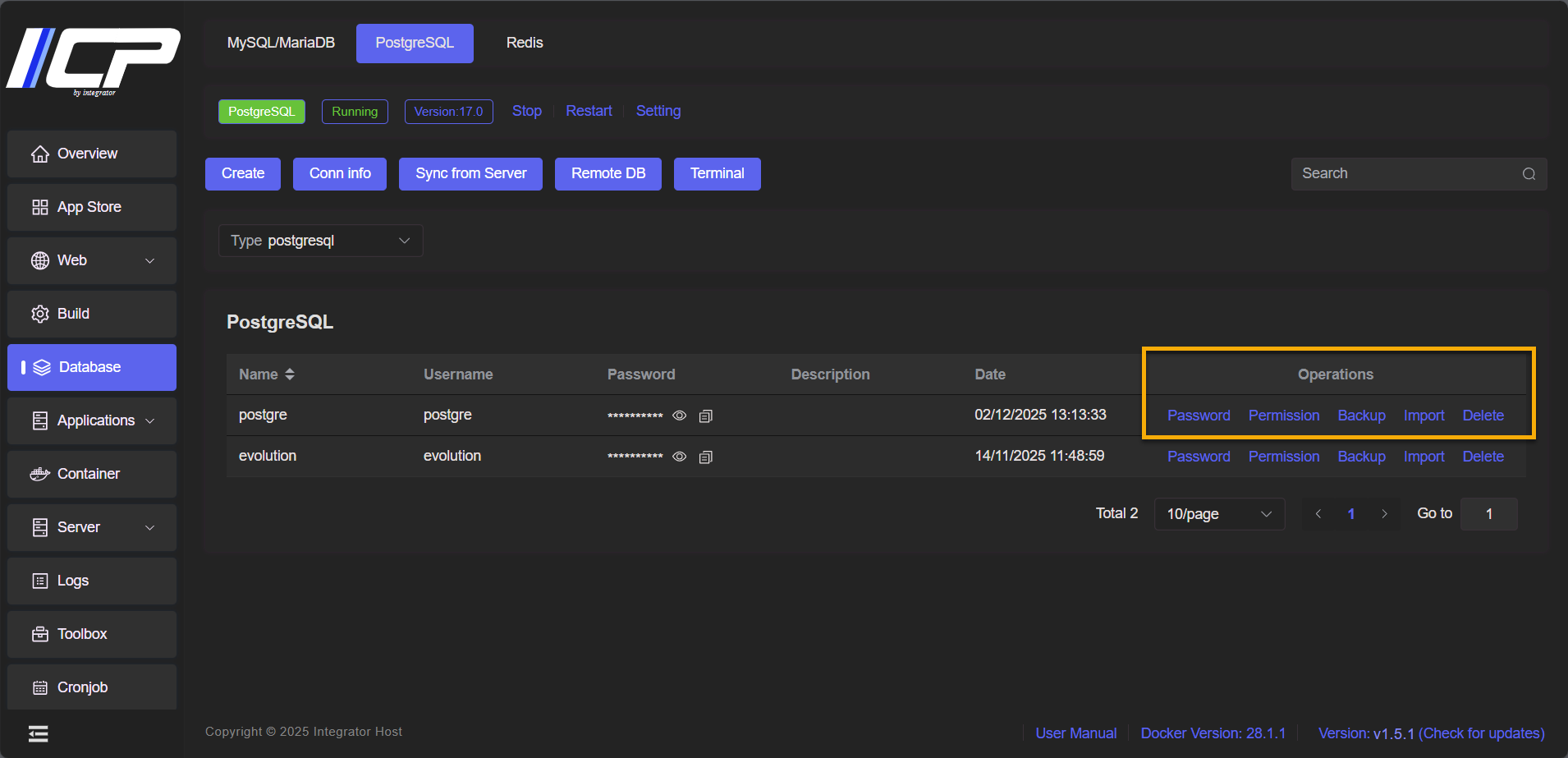Open PostgreSQL Setting link
The image size is (1568, 758).
658,111
